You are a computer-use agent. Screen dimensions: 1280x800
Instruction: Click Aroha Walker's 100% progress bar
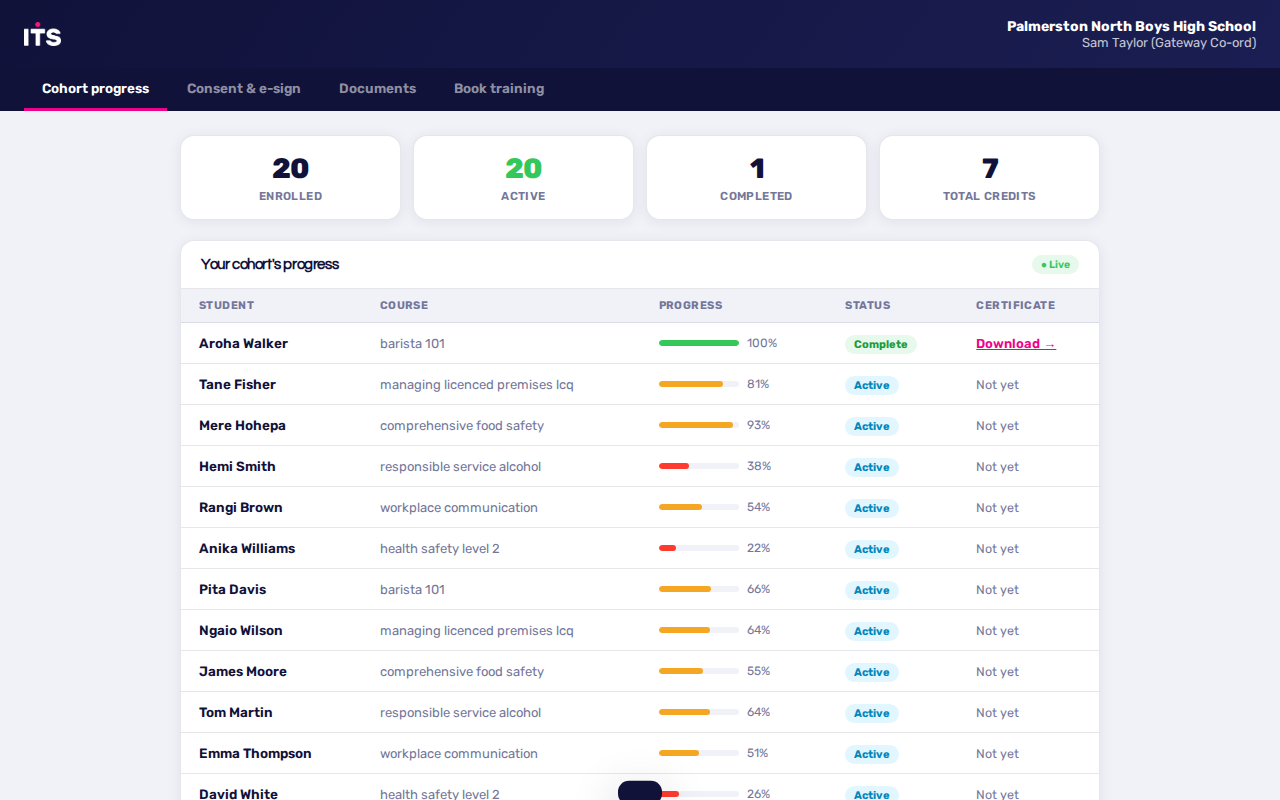click(x=699, y=343)
